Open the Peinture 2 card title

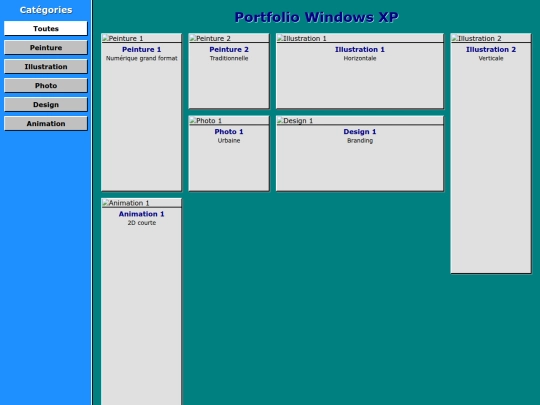coord(229,50)
